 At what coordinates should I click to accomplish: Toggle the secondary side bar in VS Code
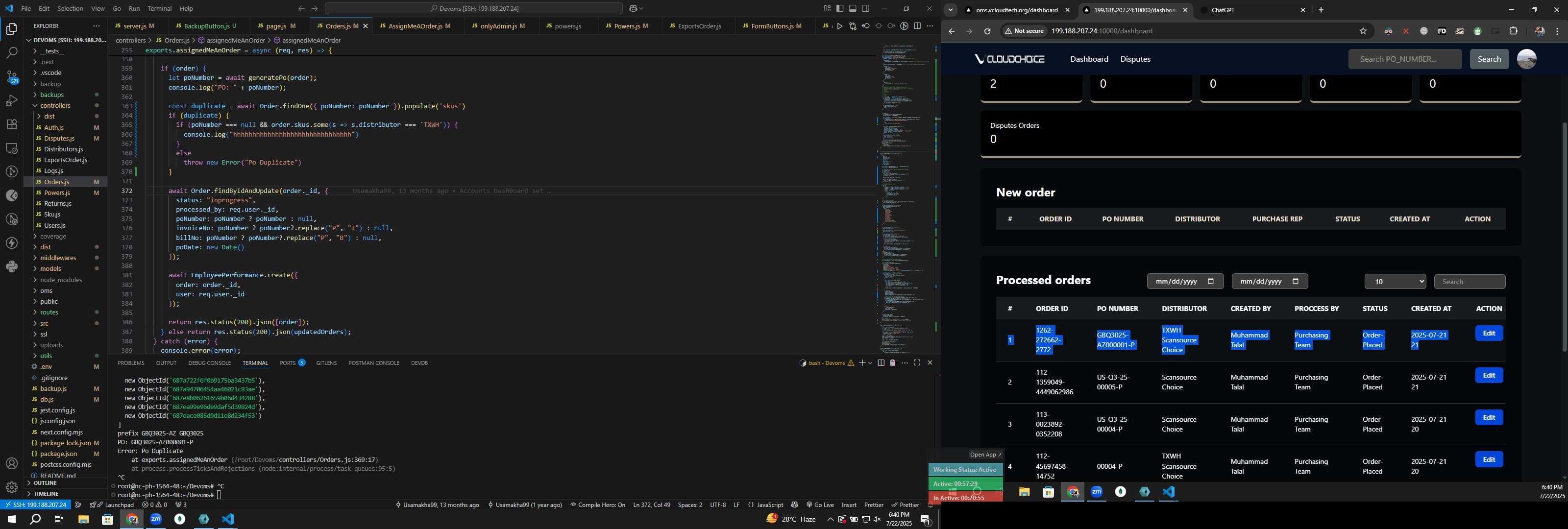(x=865, y=8)
